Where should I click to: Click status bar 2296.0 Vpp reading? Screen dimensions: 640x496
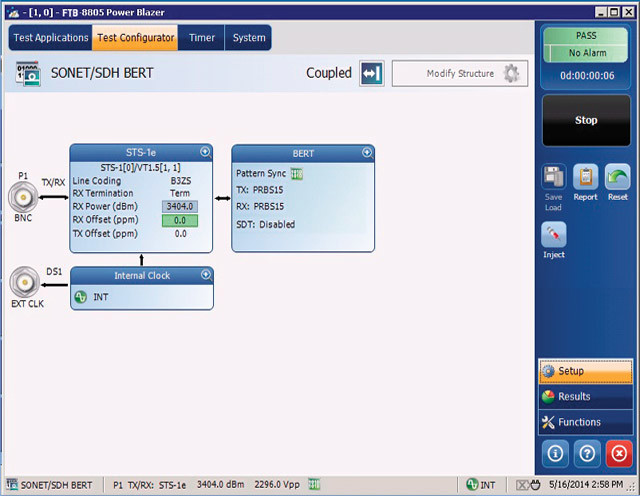coord(277,485)
